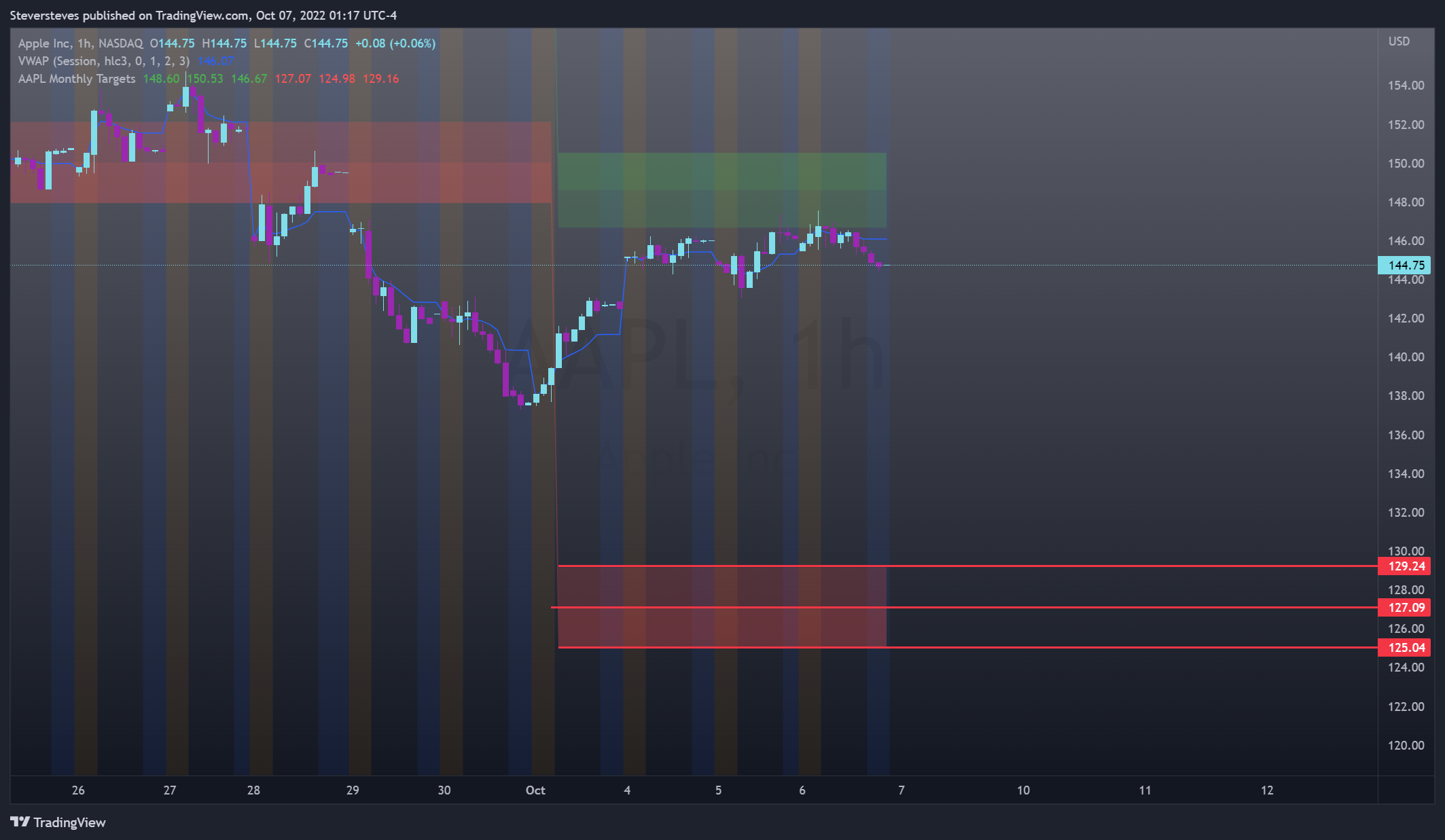Click the high value H144.75
Image resolution: width=1445 pixels, height=840 pixels.
pyautogui.click(x=224, y=43)
